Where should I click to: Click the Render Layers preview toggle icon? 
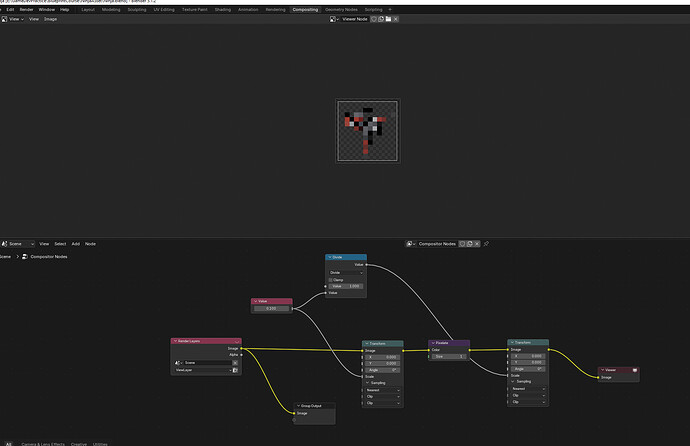pyautogui.click(x=237, y=341)
